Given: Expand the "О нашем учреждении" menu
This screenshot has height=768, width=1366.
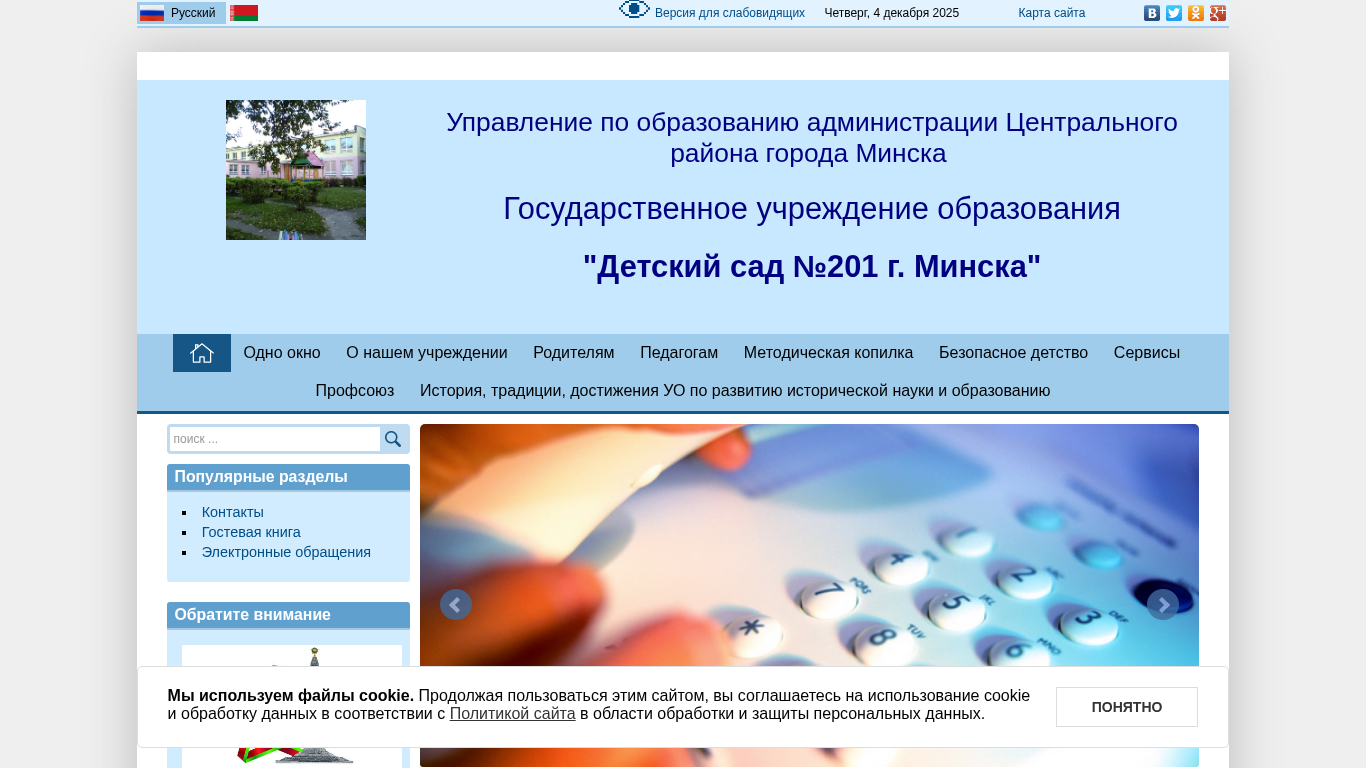Looking at the screenshot, I should (x=427, y=353).
